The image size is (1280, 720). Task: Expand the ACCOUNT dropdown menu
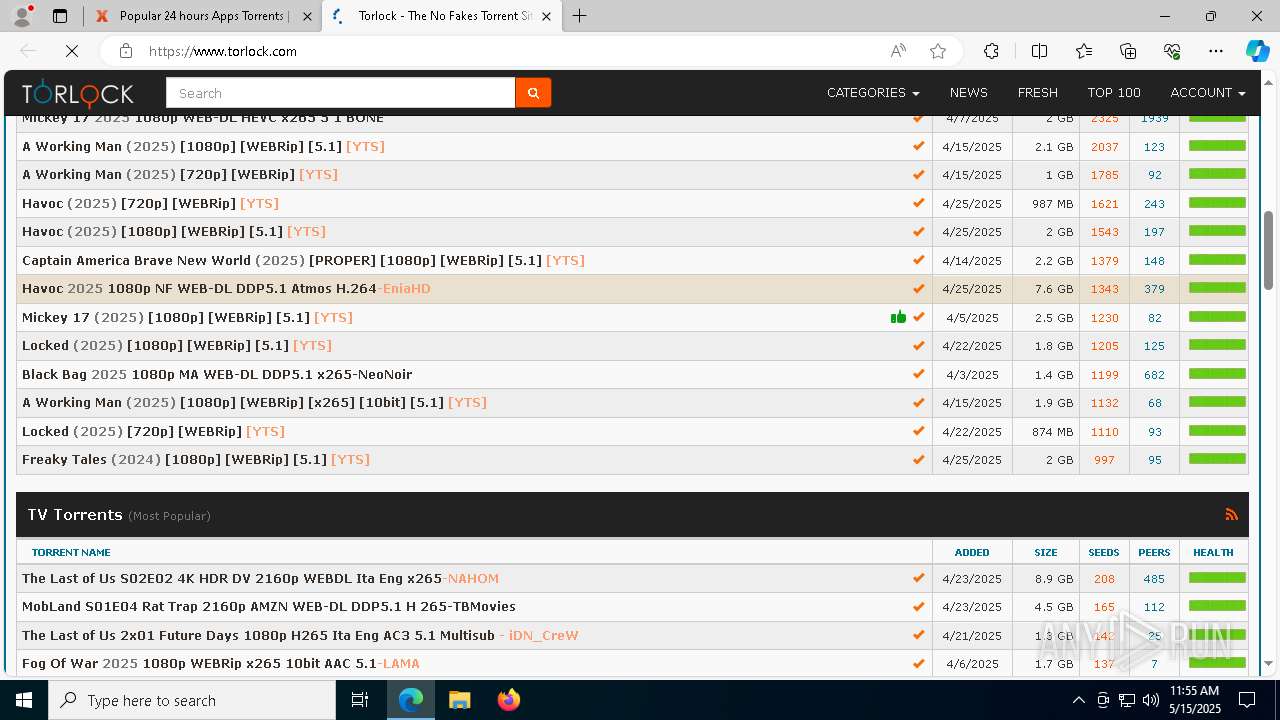(1208, 93)
